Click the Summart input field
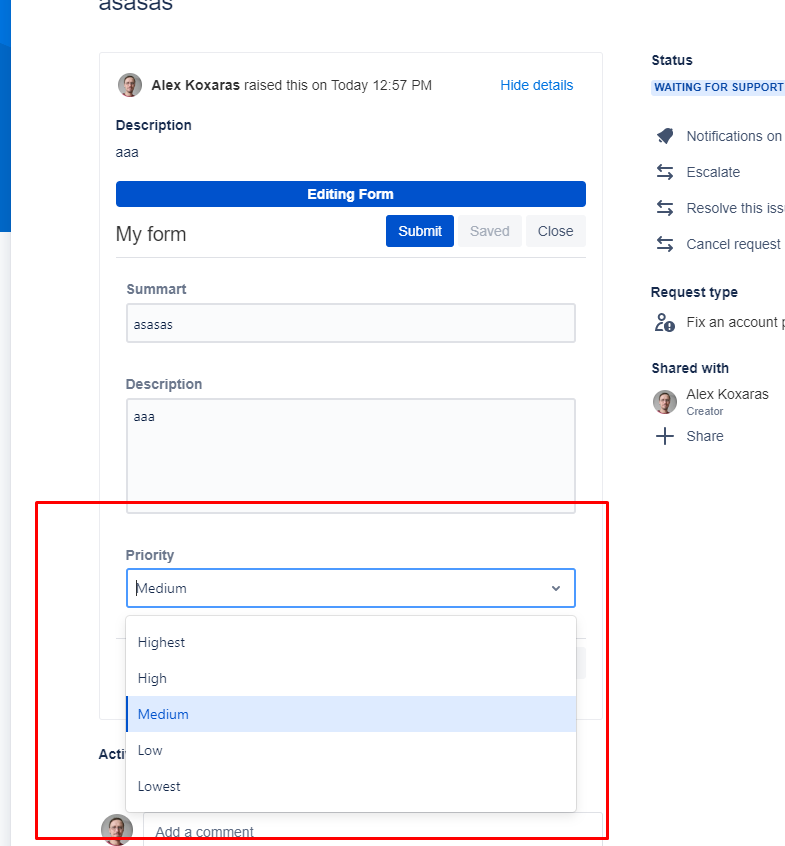This screenshot has height=846, width=785. click(x=351, y=323)
